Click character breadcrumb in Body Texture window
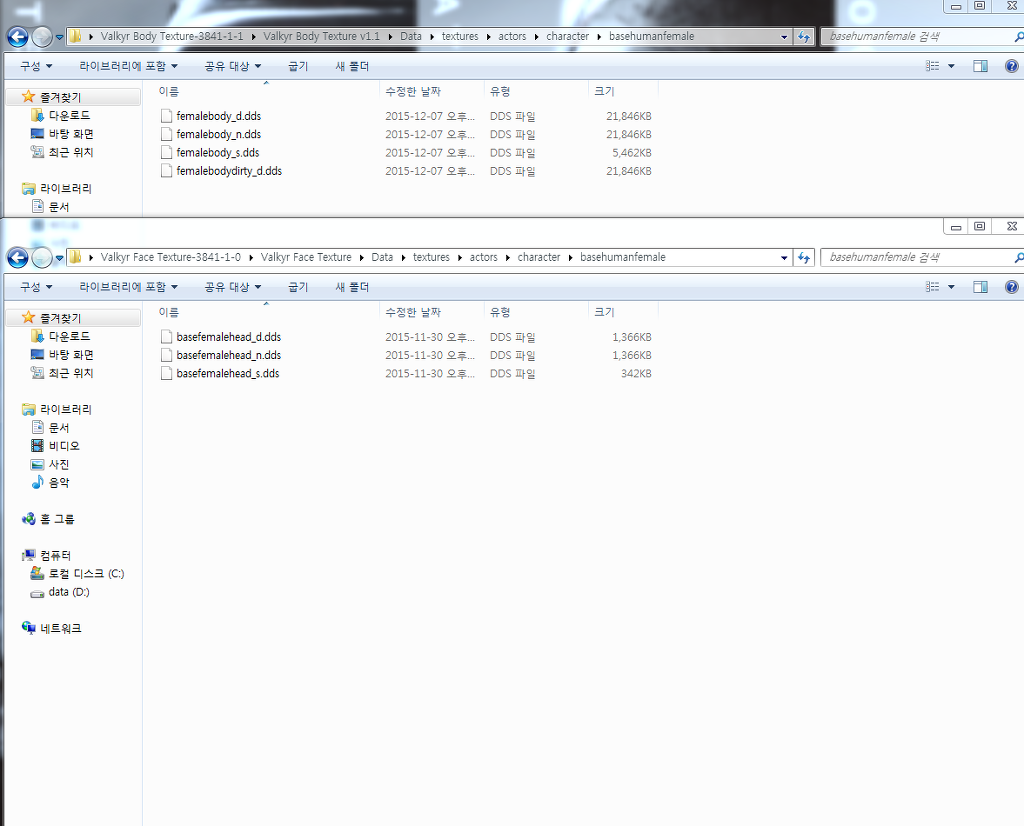Screen dimensions: 1024x826 568,37
